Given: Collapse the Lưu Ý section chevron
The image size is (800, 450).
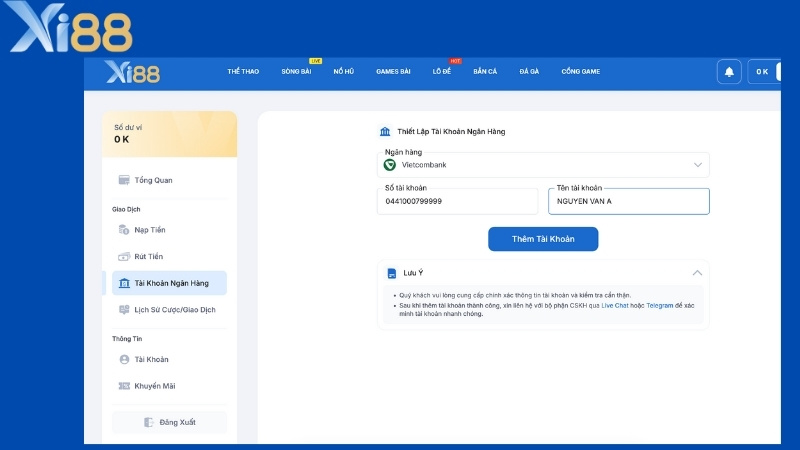Looking at the screenshot, I should [x=697, y=273].
